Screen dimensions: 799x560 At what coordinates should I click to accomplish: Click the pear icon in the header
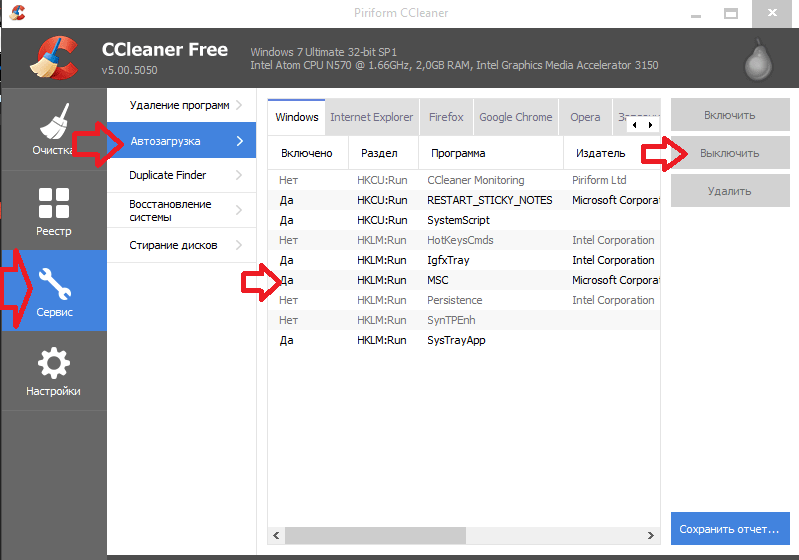(x=758, y=60)
